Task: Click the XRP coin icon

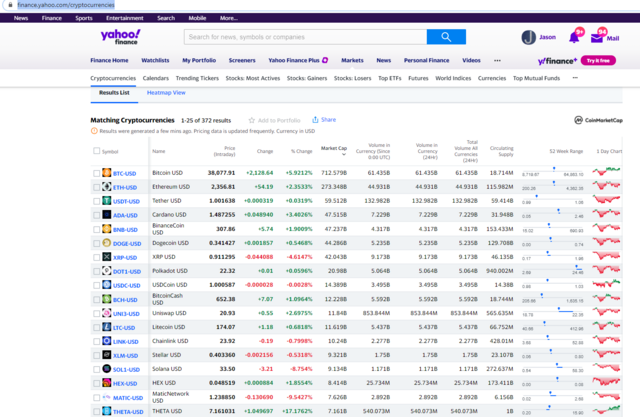Action: (107, 257)
